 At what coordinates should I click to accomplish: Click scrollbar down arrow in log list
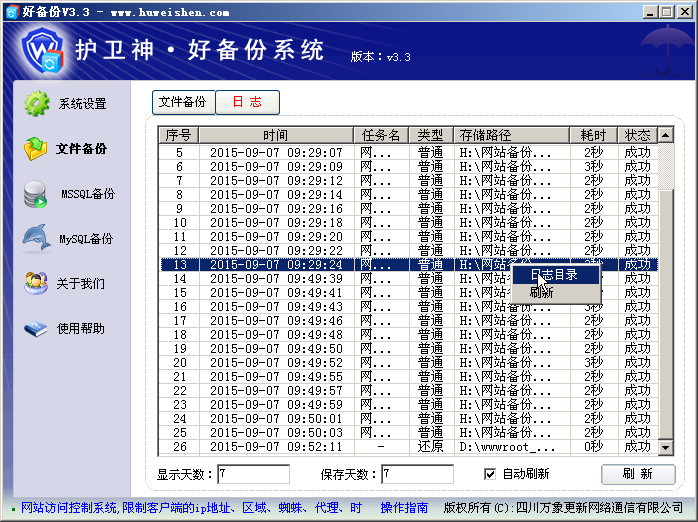[x=666, y=447]
